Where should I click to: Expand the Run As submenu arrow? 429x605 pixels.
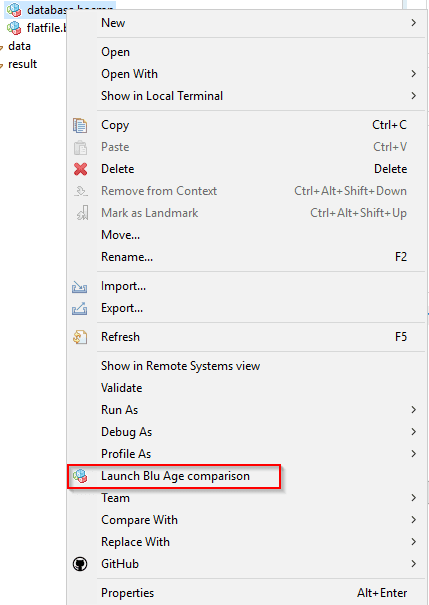click(414, 410)
